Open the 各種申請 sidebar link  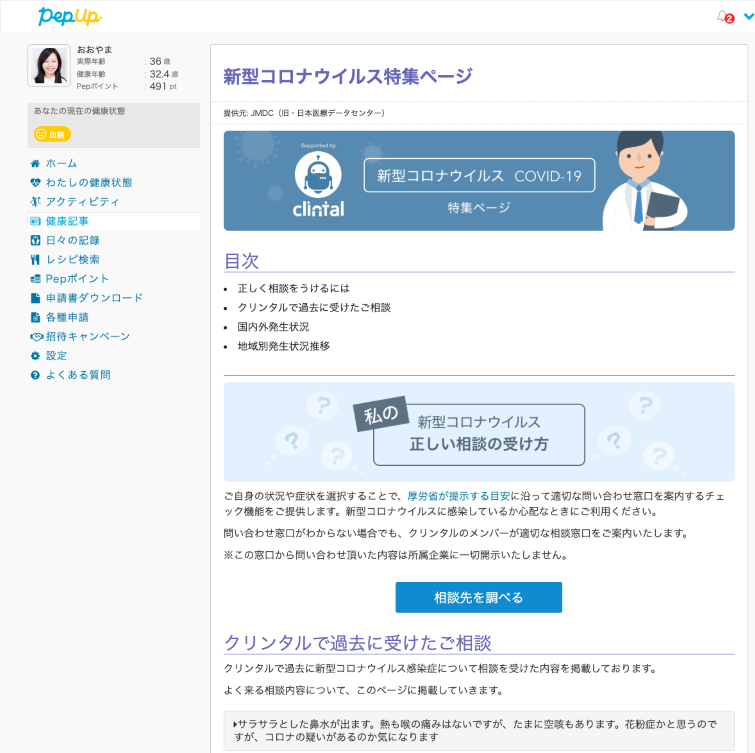pyautogui.click(x=67, y=317)
